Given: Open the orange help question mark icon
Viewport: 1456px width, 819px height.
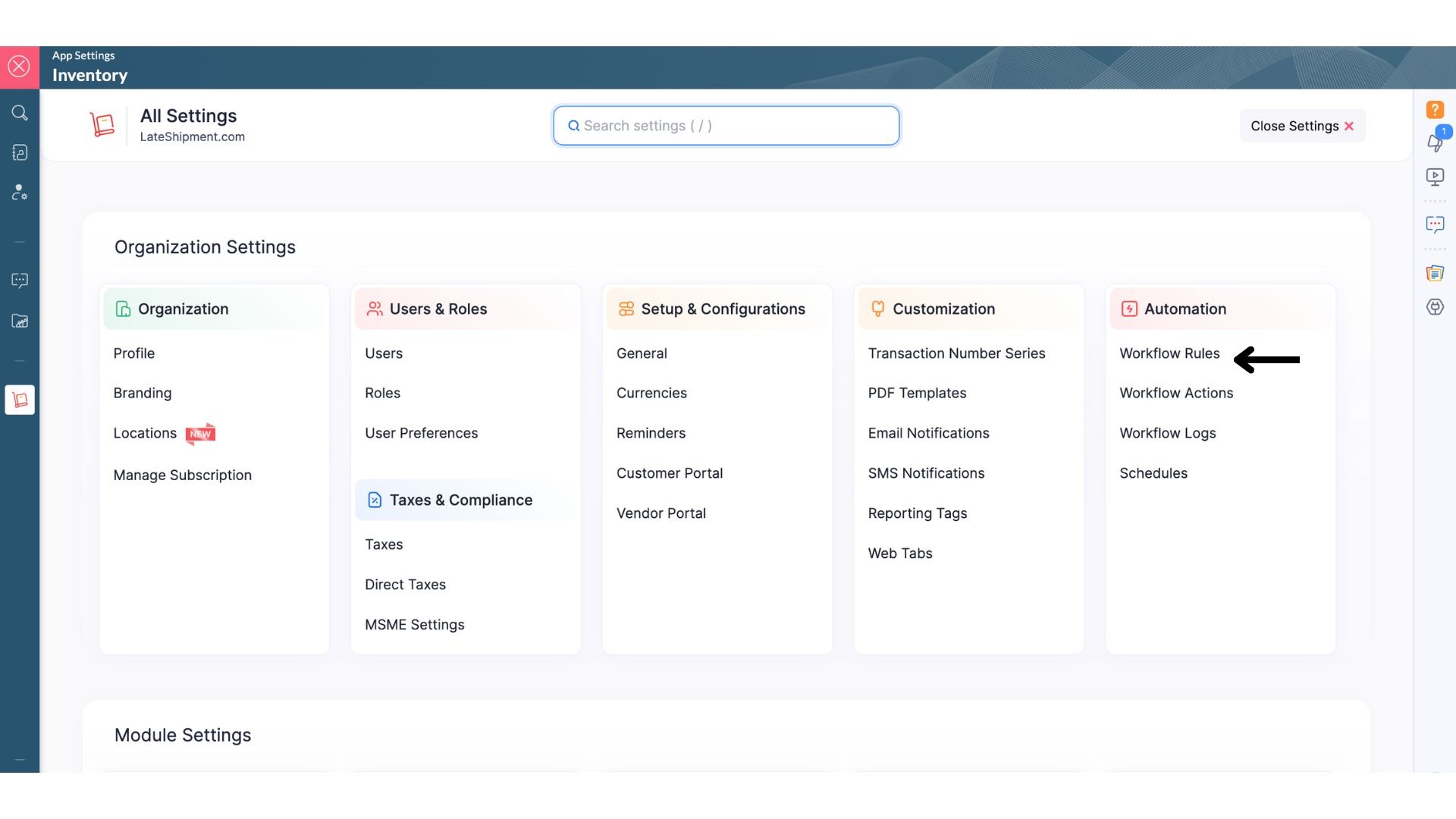Looking at the screenshot, I should pyautogui.click(x=1435, y=110).
